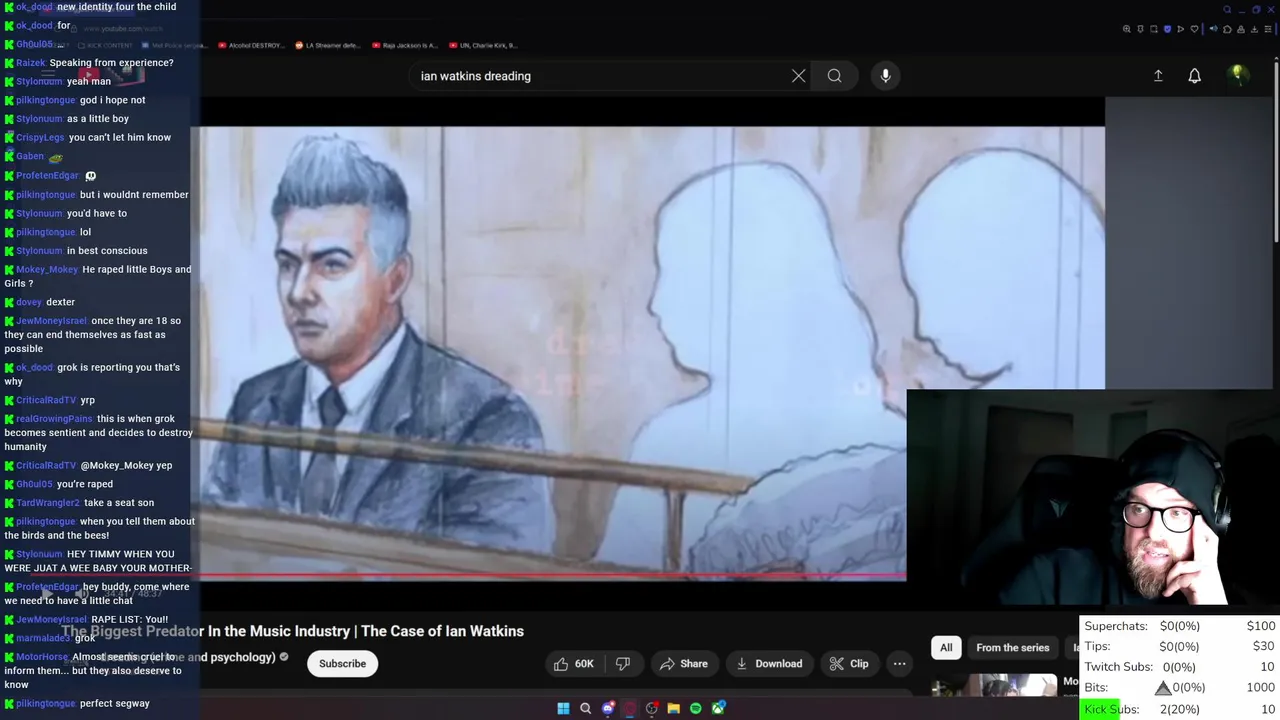Select the All filter chip
Image resolution: width=1280 pixels, height=720 pixels.
[946, 647]
